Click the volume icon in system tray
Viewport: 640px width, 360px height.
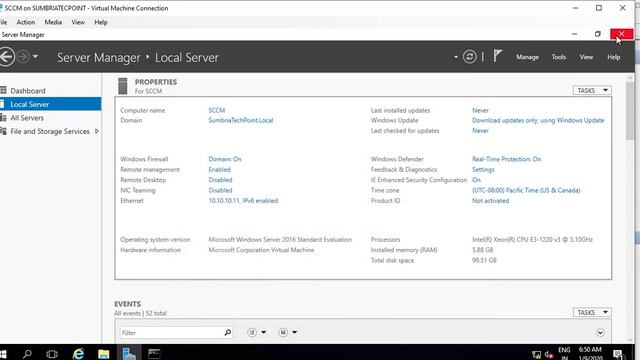549,354
